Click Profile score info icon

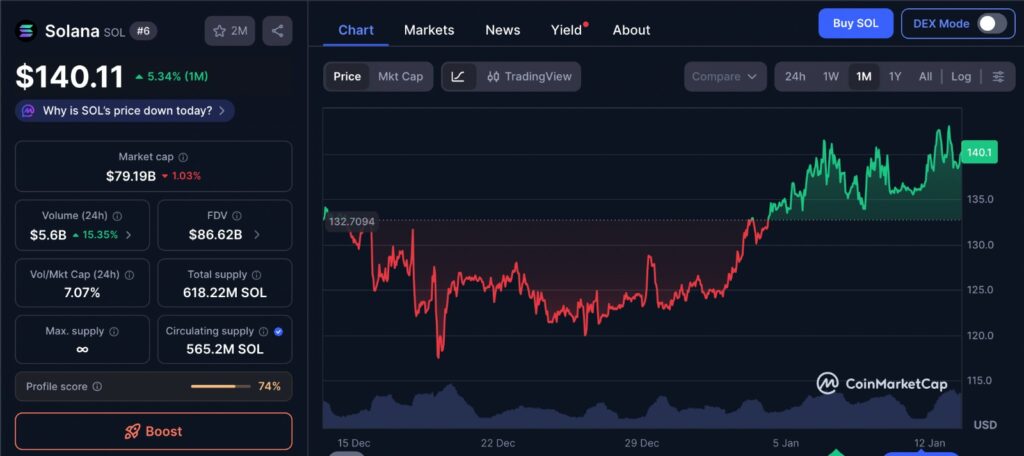click(97, 386)
